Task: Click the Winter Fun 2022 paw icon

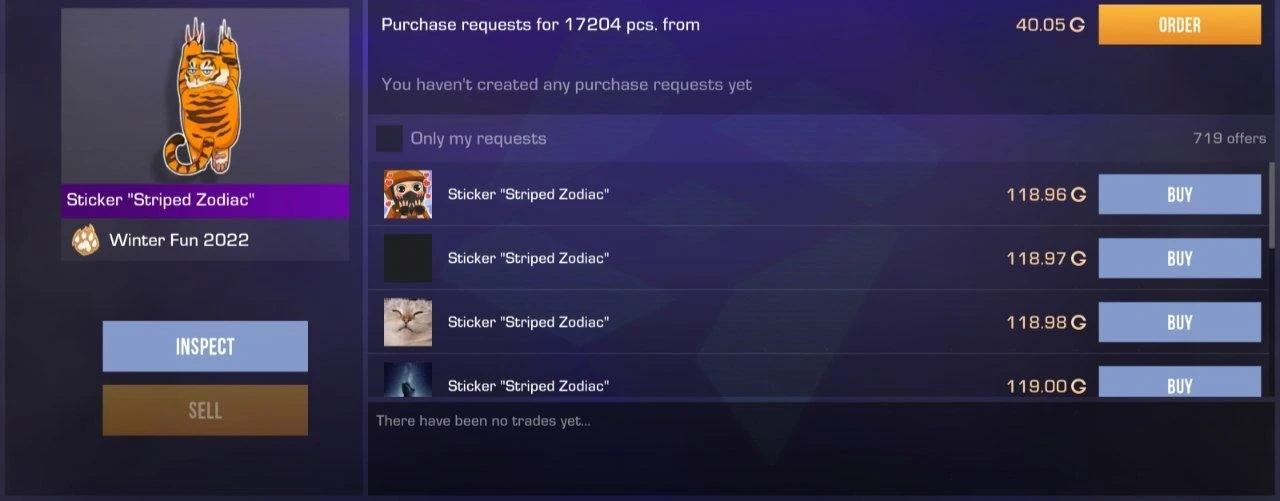Action: (85, 240)
